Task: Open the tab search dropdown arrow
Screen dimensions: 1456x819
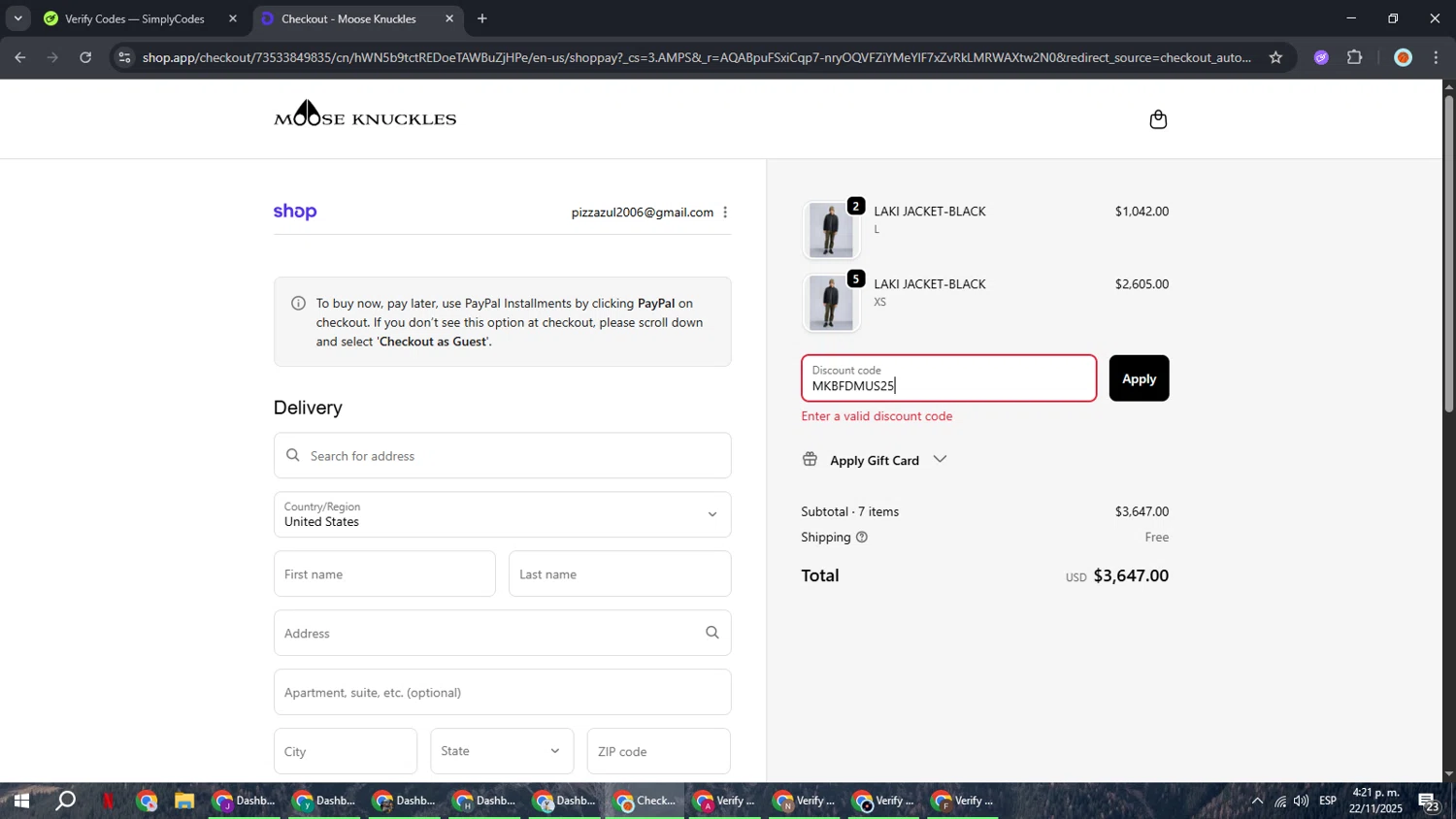Action: pyautogui.click(x=17, y=18)
